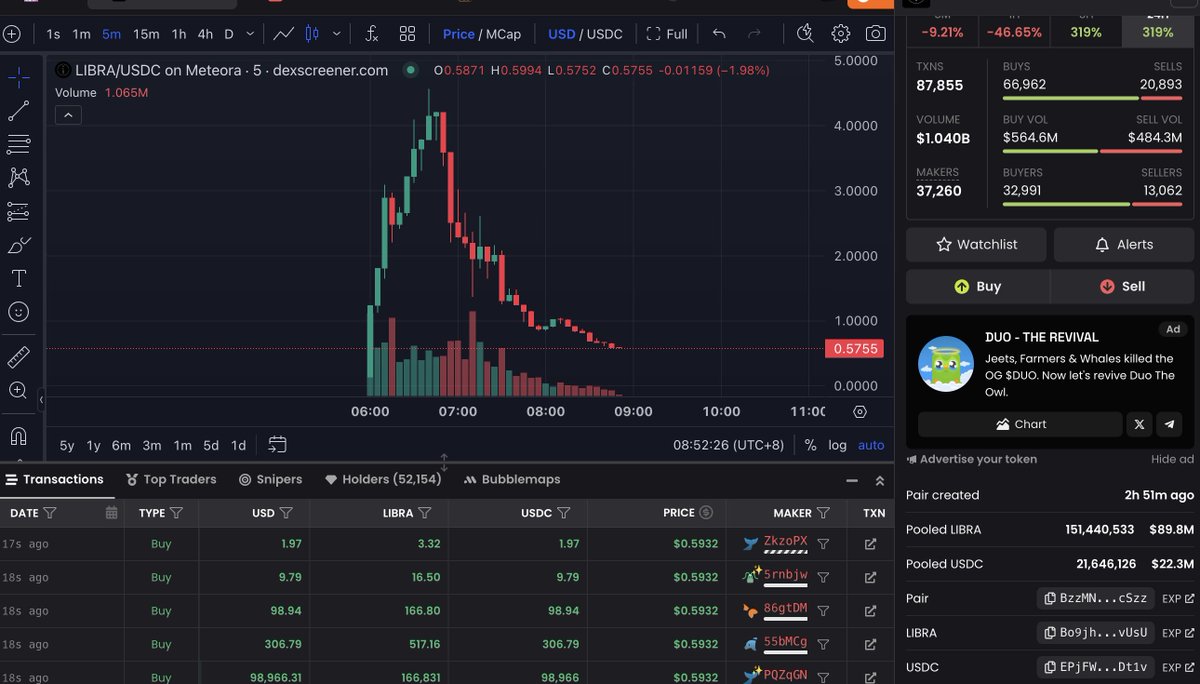Minimize the transactions panel
This screenshot has width=1200, height=684.
(852, 481)
